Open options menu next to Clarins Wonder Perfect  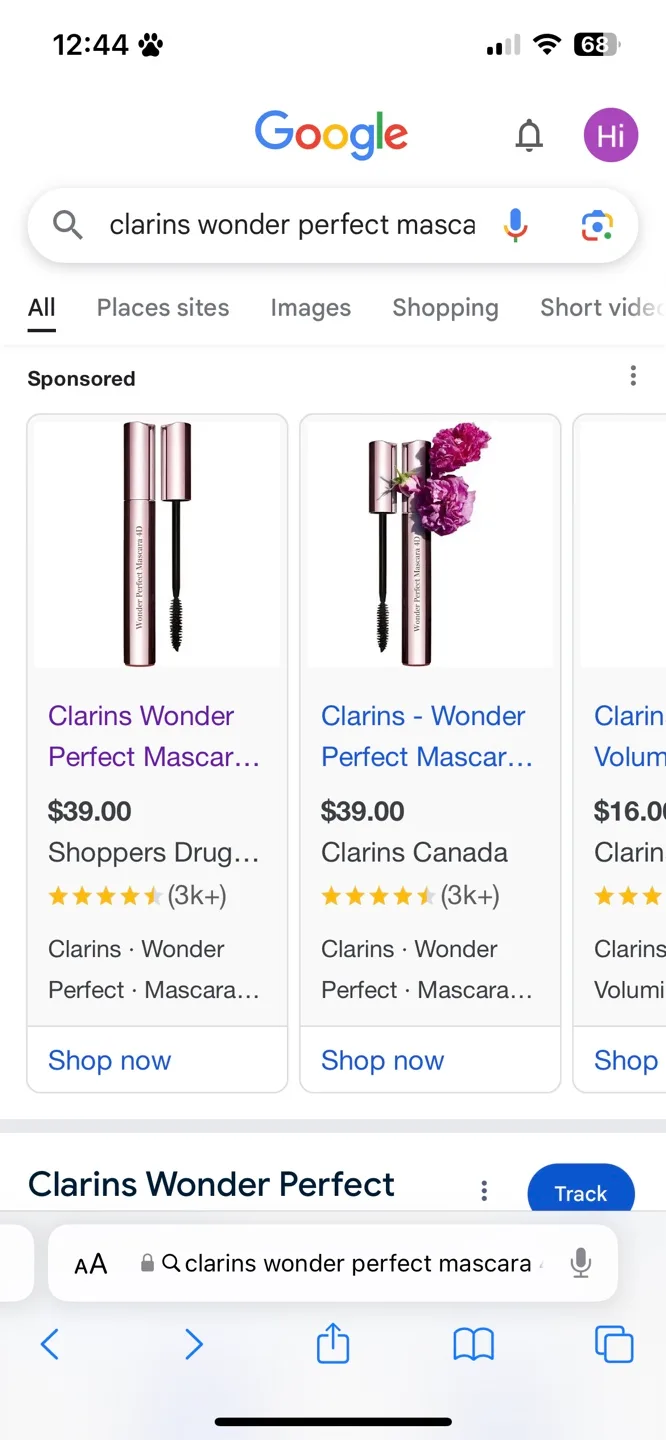484,1191
